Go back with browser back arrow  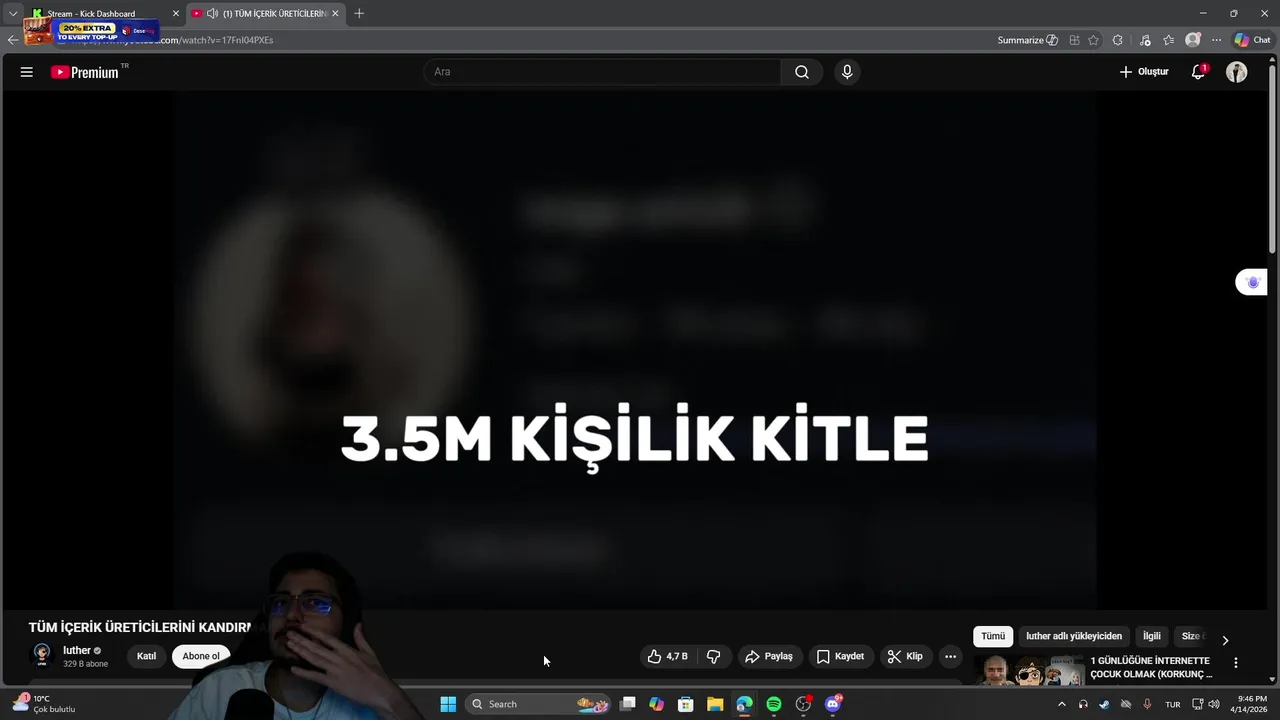point(13,40)
